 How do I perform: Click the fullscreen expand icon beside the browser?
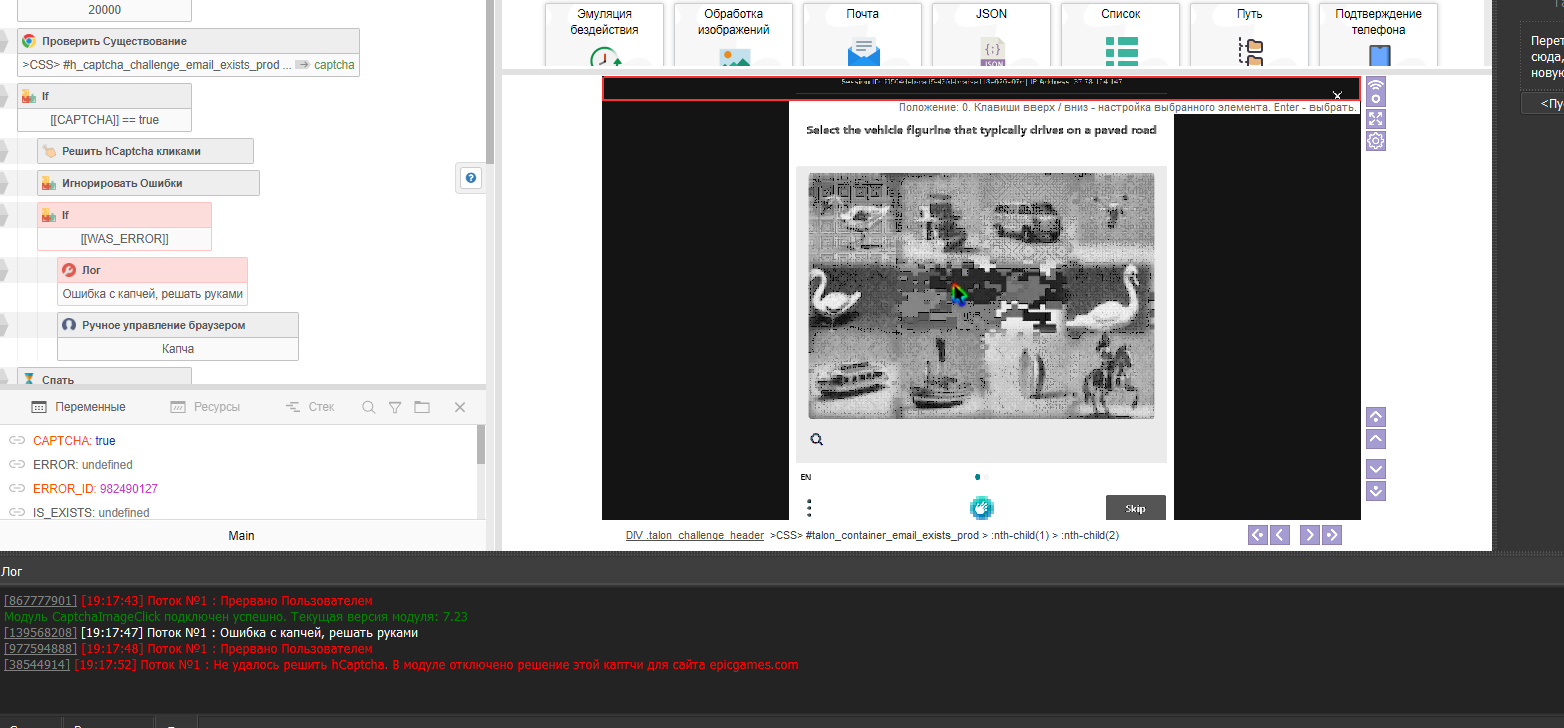(1376, 118)
